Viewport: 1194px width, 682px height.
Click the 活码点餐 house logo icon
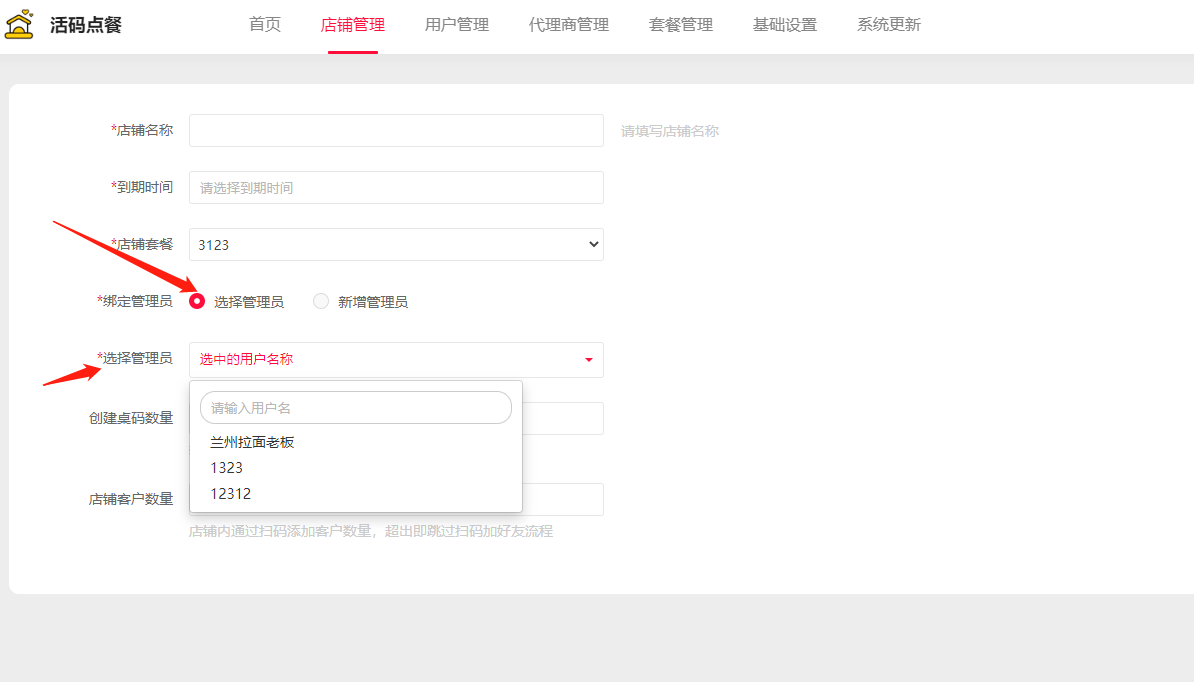tap(19, 25)
